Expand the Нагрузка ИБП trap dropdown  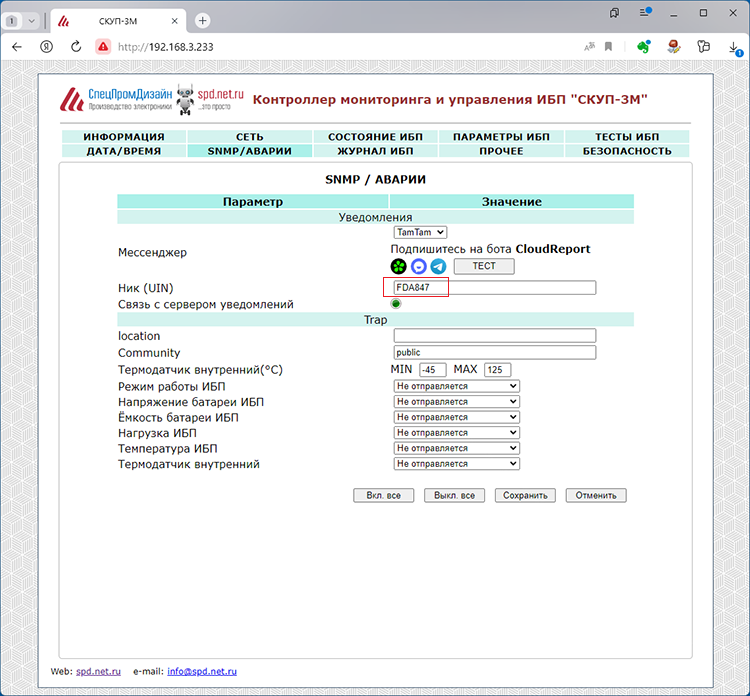pos(456,433)
